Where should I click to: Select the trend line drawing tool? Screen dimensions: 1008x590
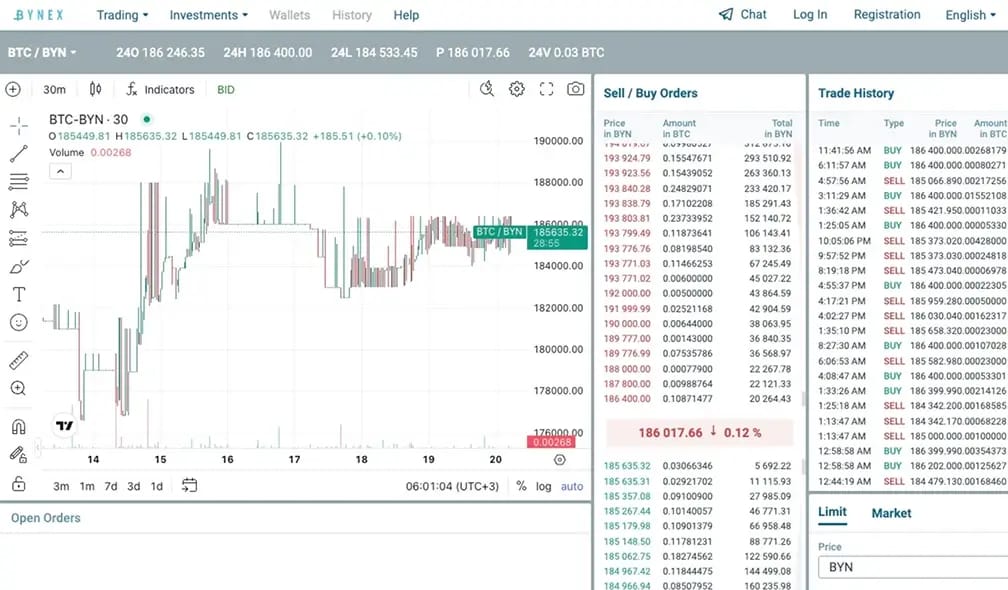19,154
